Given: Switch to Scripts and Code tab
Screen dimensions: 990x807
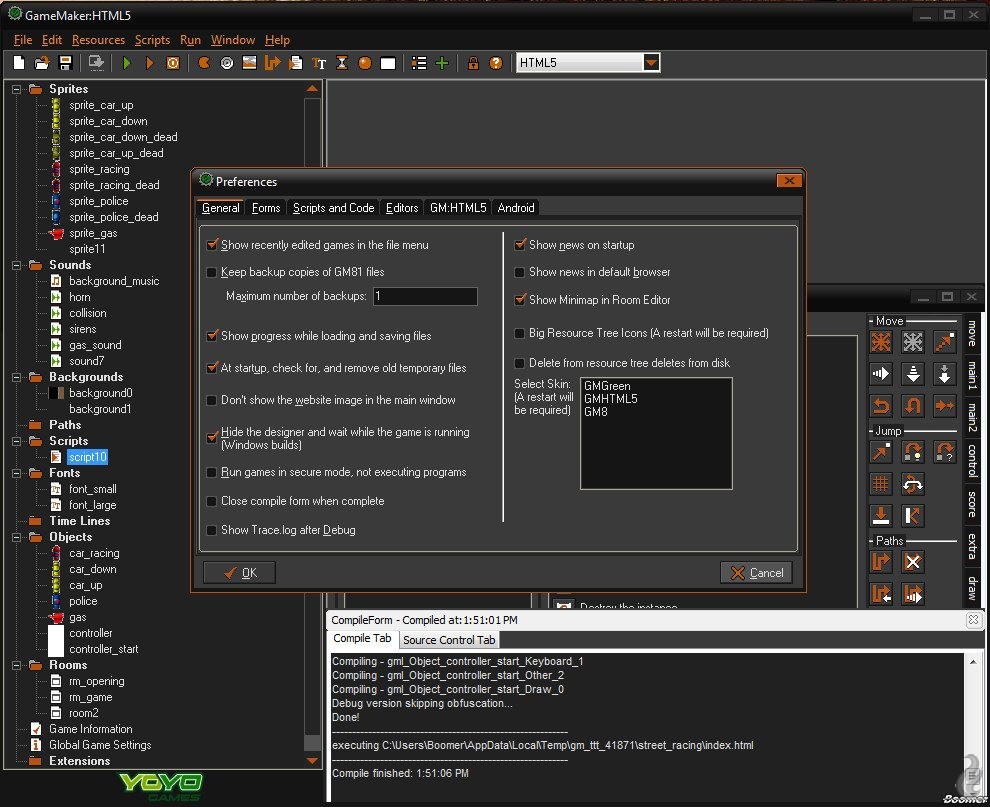Looking at the screenshot, I should (x=333, y=208).
